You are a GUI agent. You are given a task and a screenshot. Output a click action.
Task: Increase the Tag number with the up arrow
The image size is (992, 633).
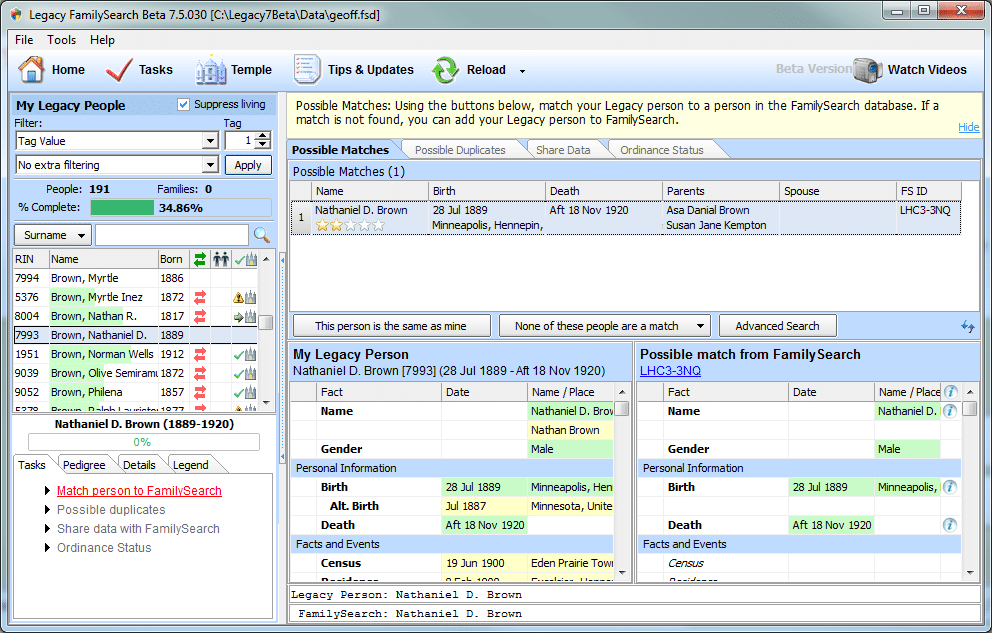tap(264, 136)
